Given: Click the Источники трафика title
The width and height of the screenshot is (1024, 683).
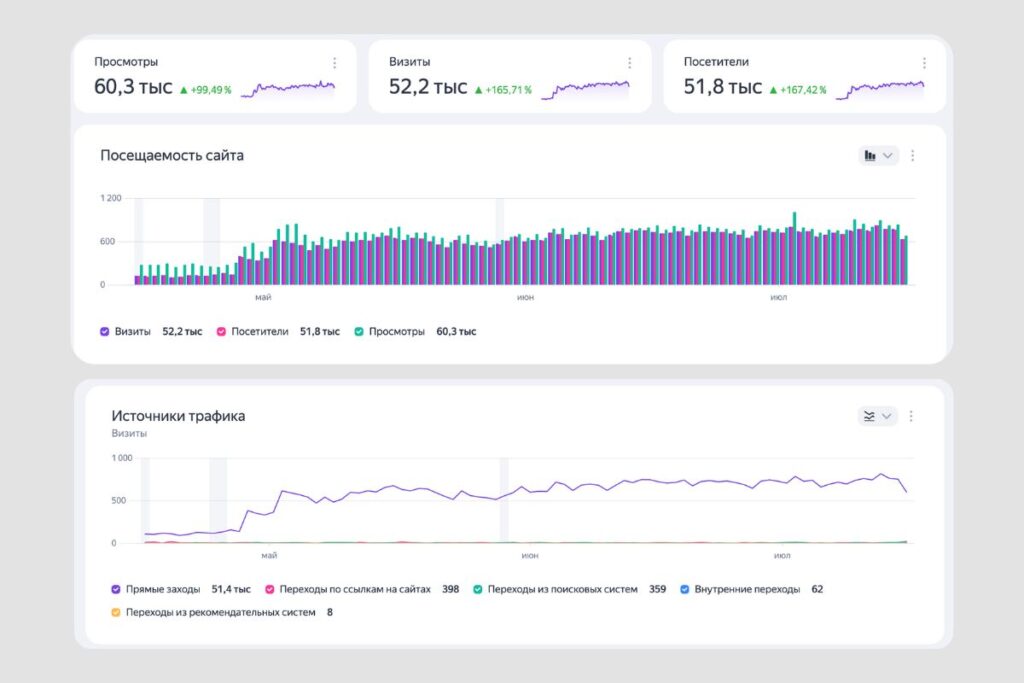Looking at the screenshot, I should 178,416.
